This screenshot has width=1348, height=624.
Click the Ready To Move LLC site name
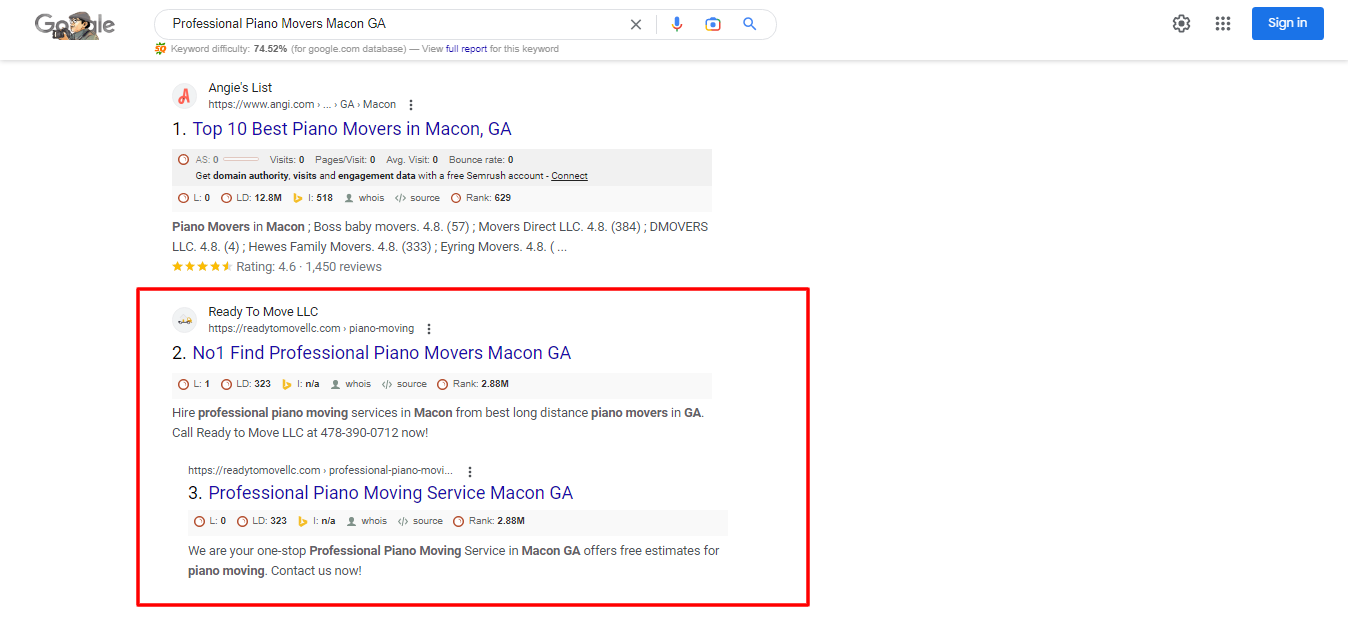click(263, 312)
